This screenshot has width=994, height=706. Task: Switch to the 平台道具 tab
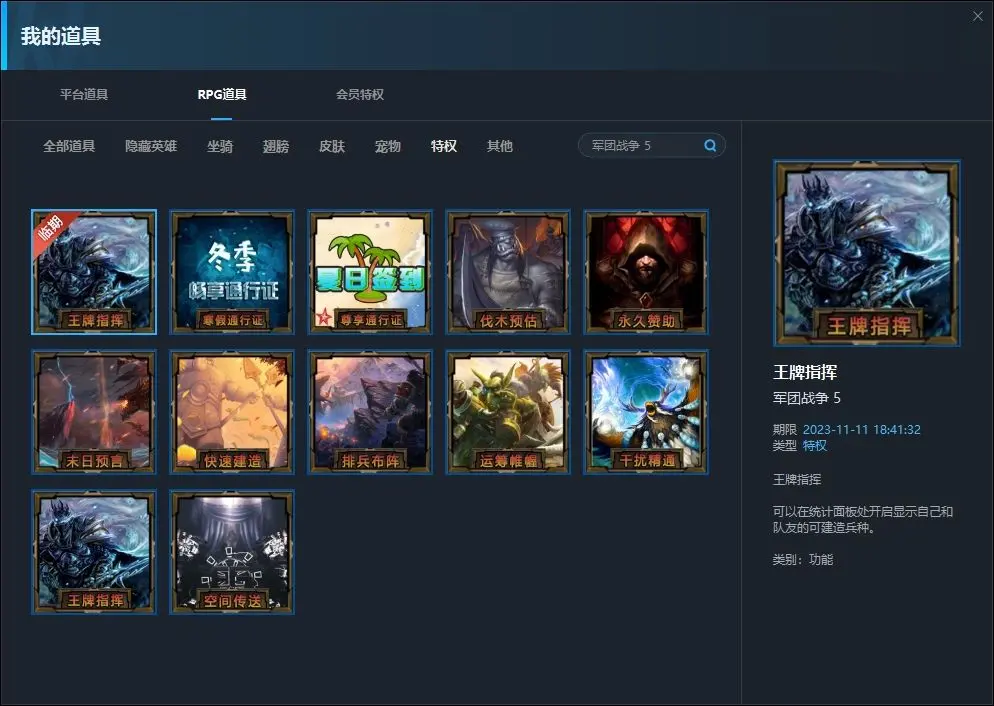point(84,94)
